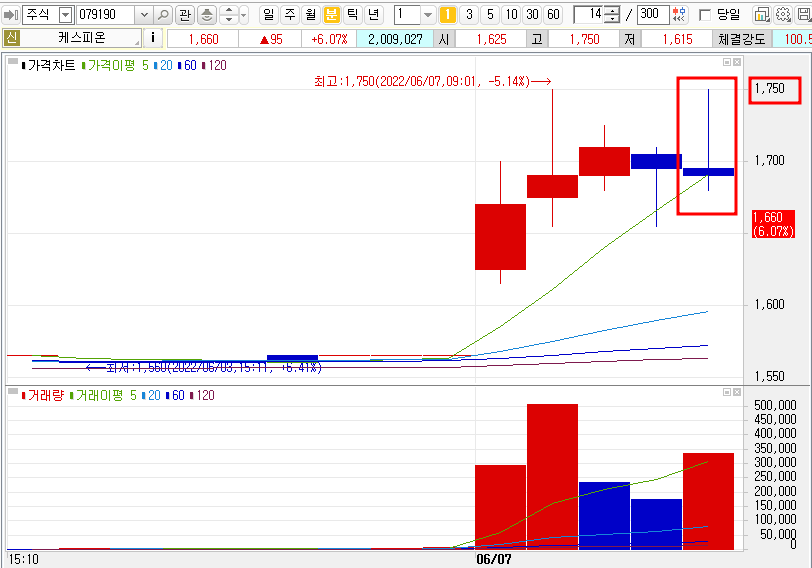812x568 pixels.
Task: Click the 신 badge beside 케스피온
Action: [11, 38]
